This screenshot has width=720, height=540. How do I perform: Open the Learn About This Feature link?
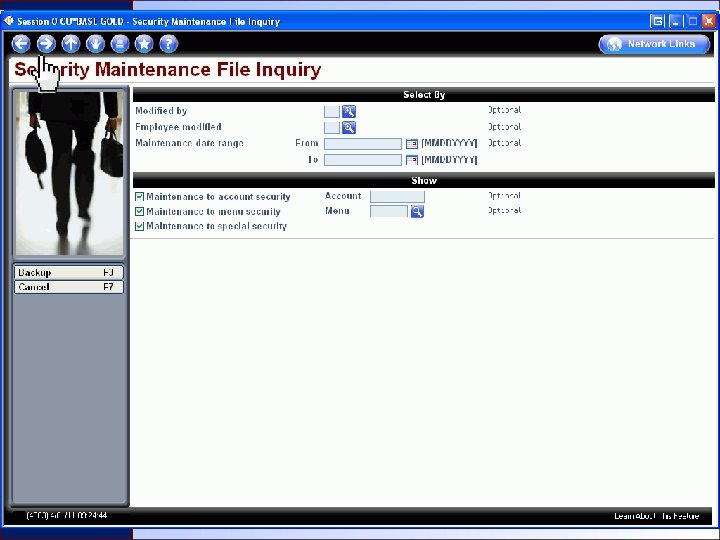pyautogui.click(x=657, y=516)
